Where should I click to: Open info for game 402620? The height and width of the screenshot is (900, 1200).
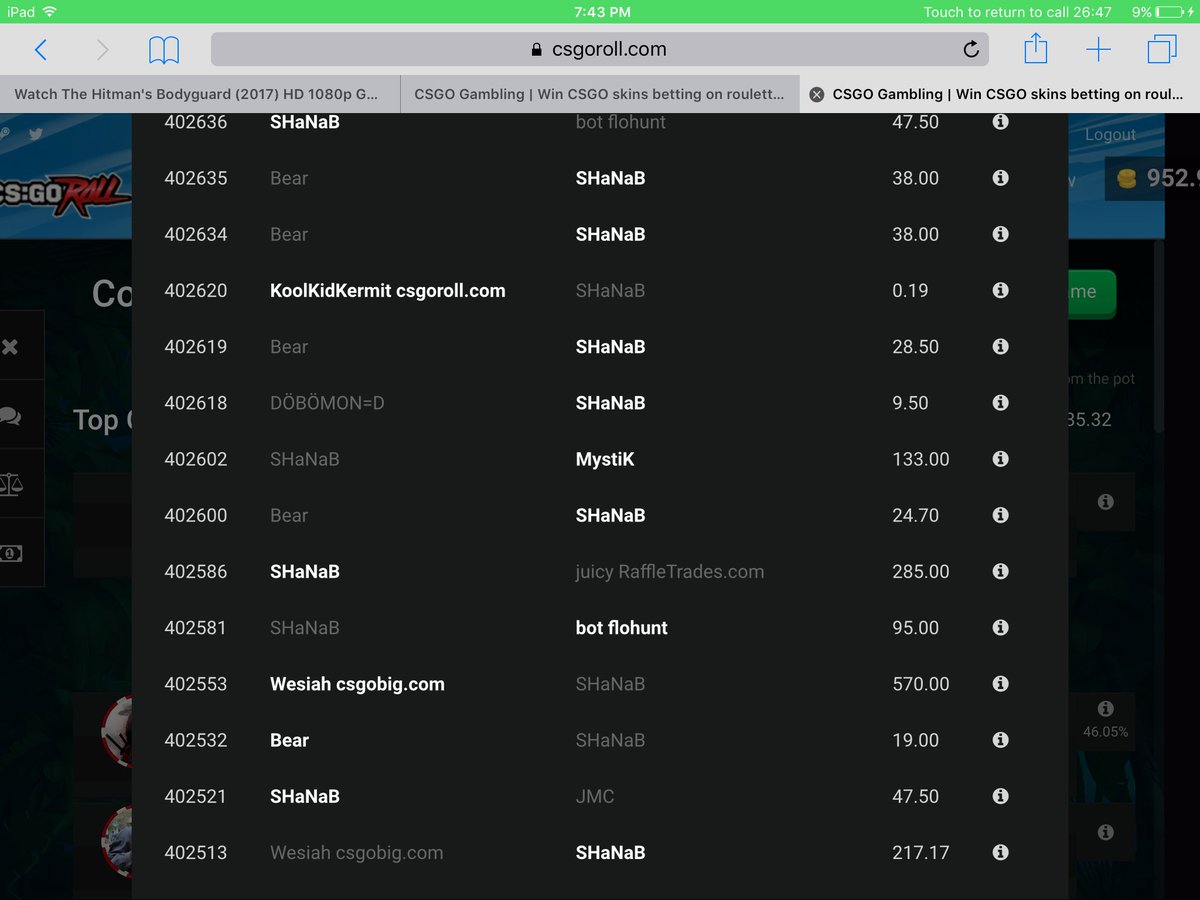pyautogui.click(x=999, y=290)
